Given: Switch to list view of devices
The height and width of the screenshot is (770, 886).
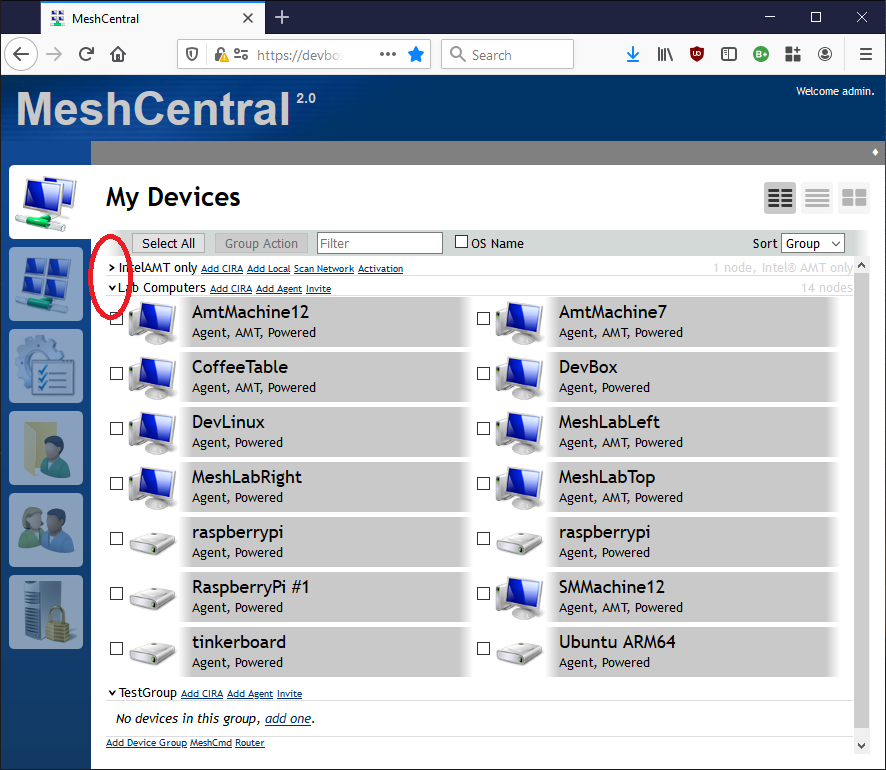Looking at the screenshot, I should click(x=816, y=198).
